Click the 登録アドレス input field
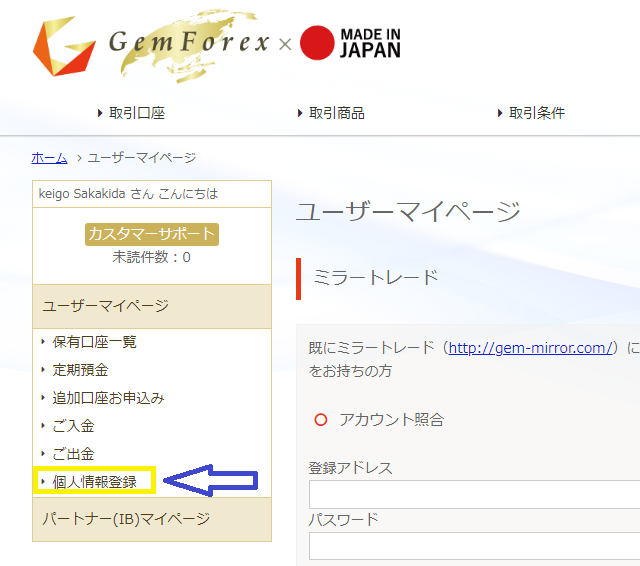 pos(474,494)
